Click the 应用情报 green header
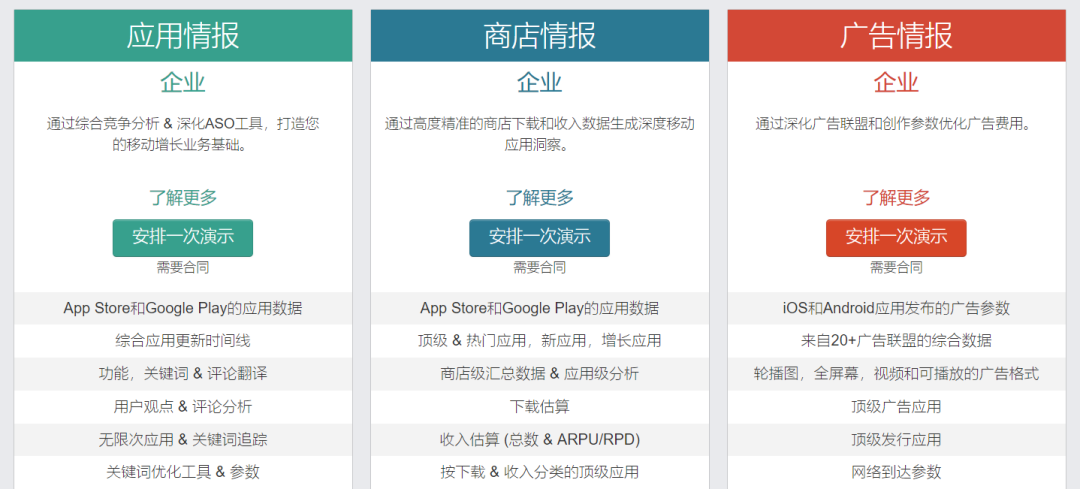1080x489 pixels. (x=183, y=36)
